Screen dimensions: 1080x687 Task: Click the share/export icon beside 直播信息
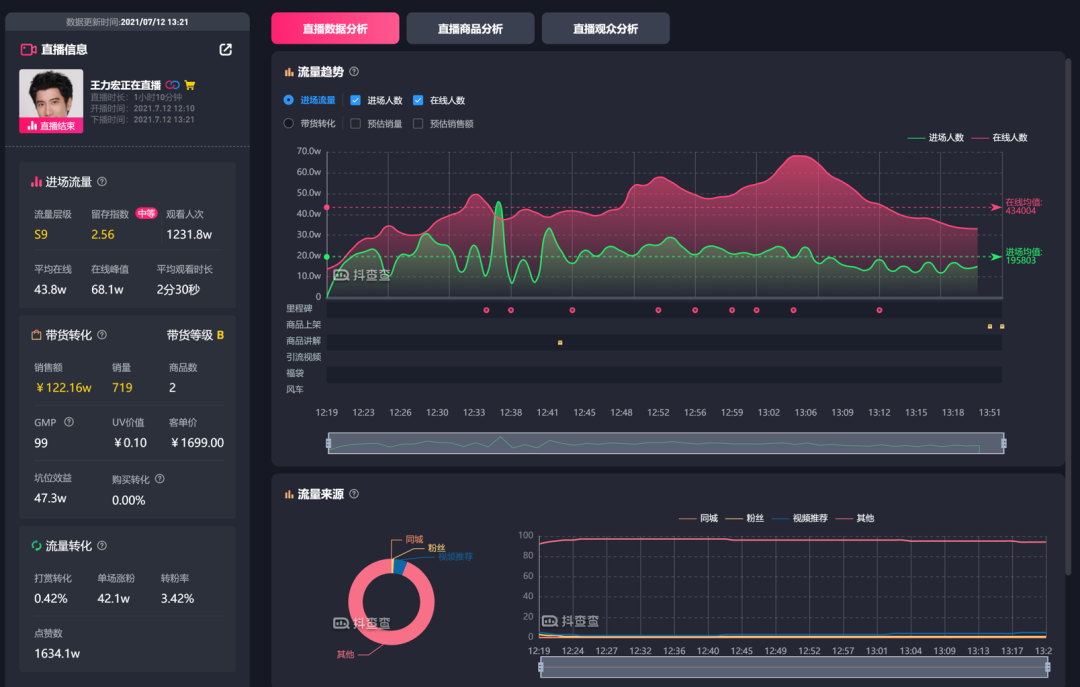coord(225,50)
